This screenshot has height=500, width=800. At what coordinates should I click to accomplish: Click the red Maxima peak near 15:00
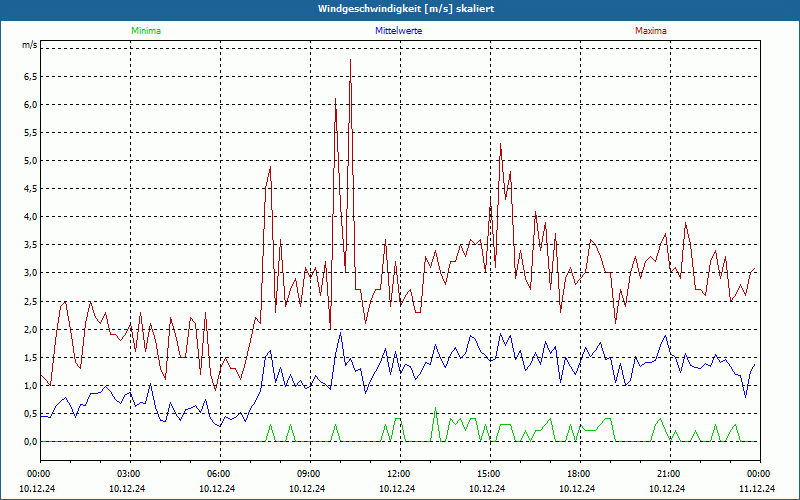tap(501, 144)
